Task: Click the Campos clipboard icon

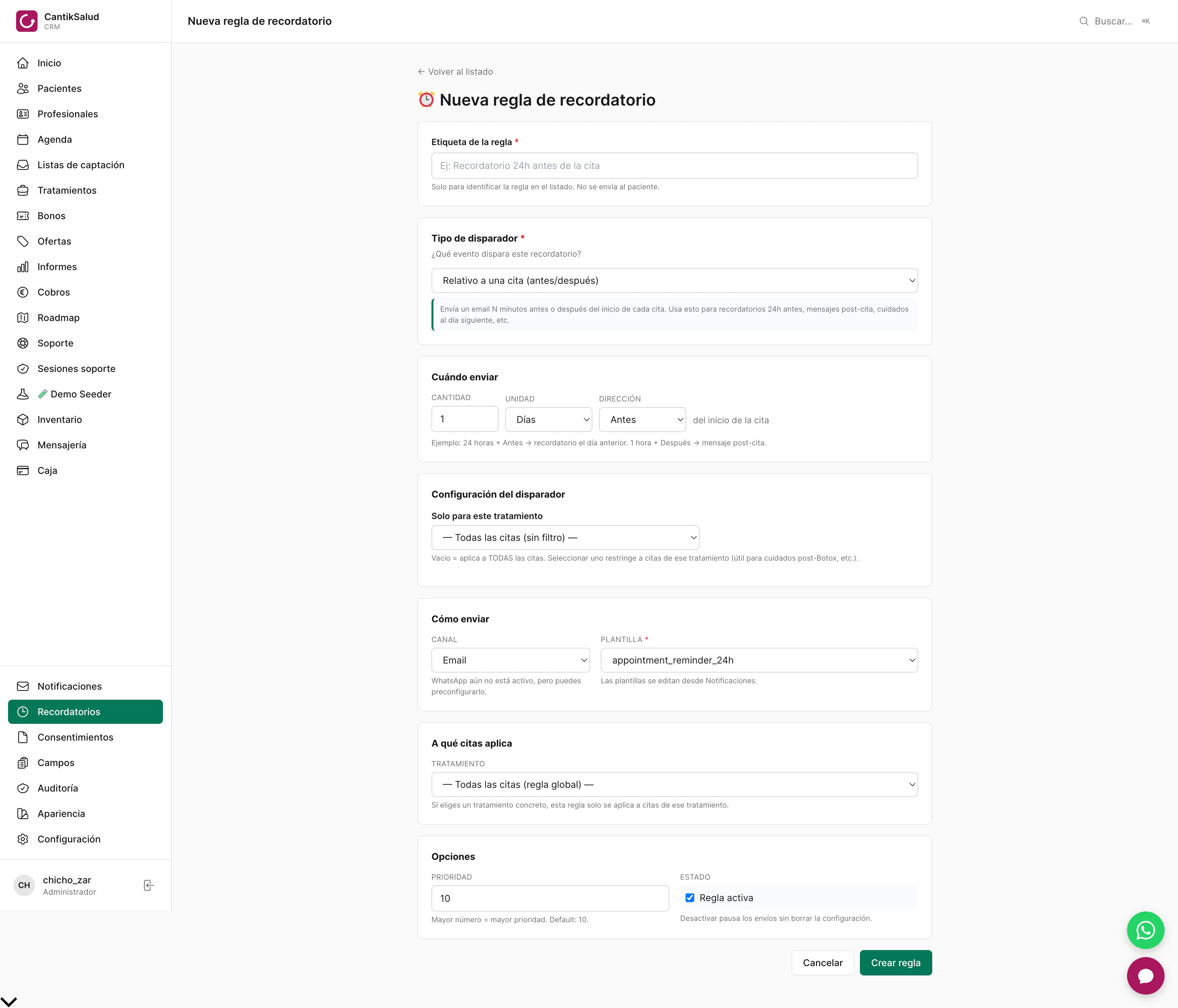Action: click(x=23, y=763)
